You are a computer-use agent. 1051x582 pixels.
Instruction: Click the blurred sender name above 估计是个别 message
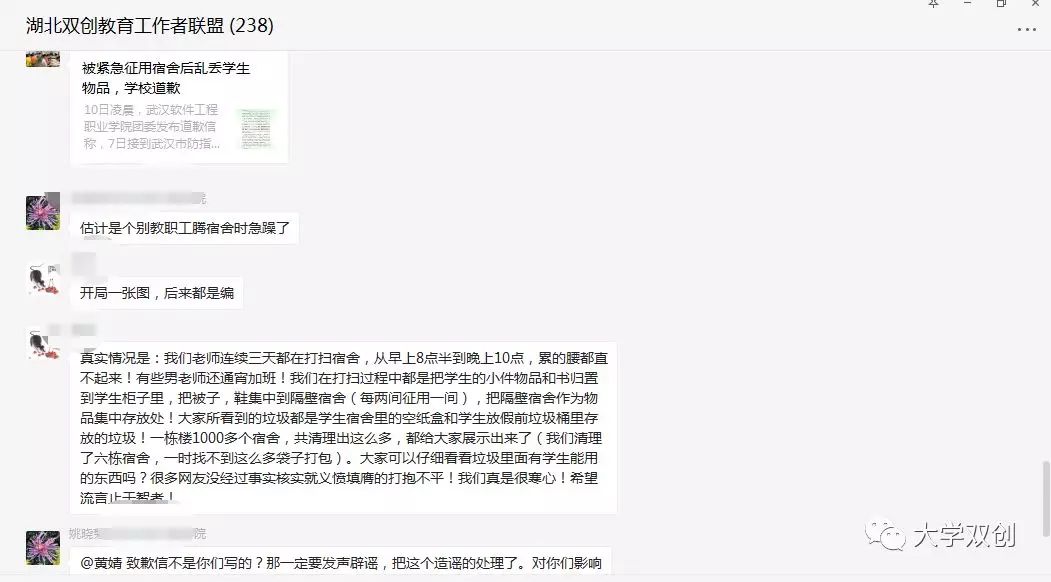tap(138, 198)
